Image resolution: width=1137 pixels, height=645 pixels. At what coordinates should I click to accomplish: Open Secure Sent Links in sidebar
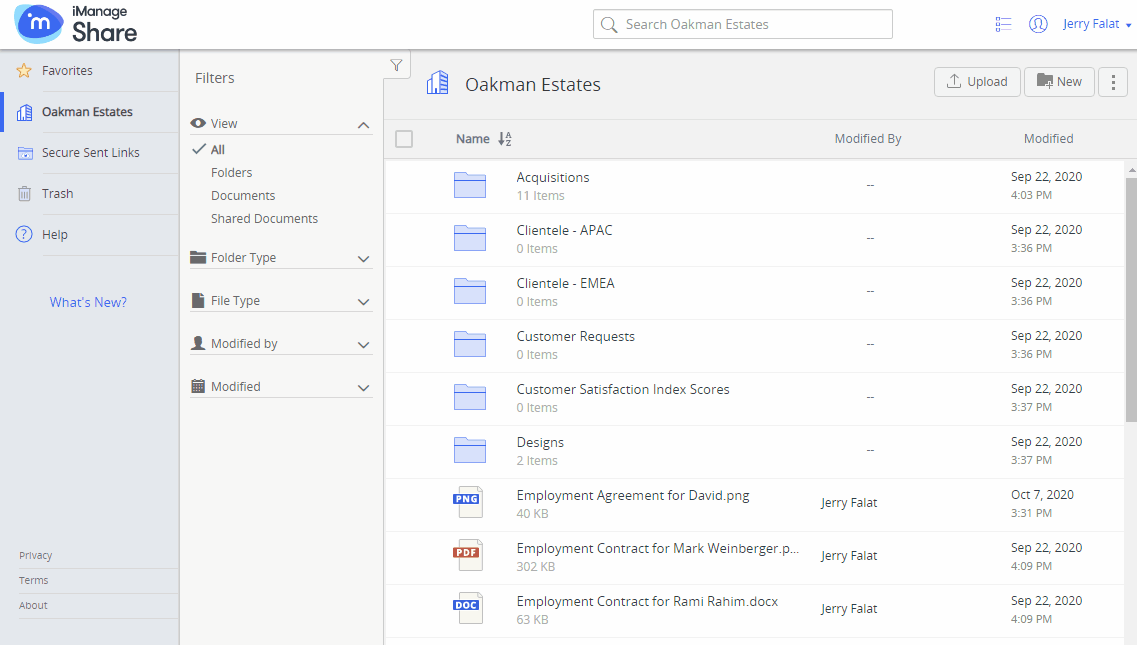[x=90, y=153]
